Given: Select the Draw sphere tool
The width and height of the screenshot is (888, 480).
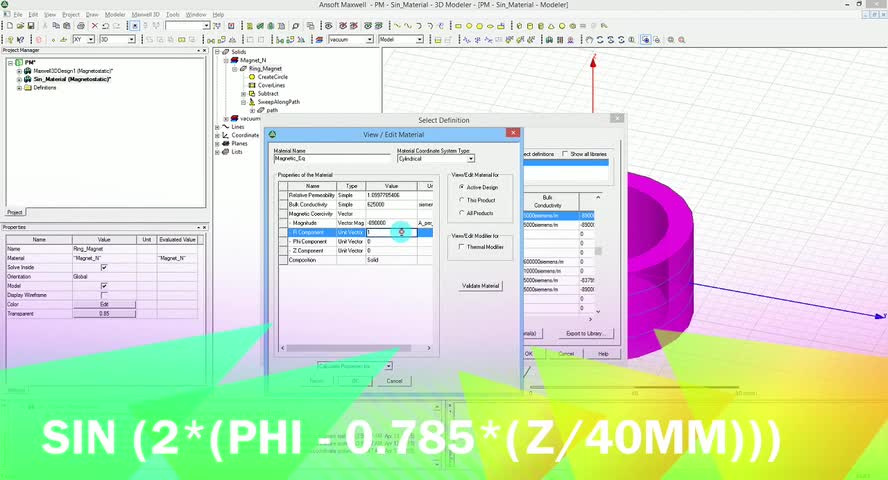Looking at the screenshot, I should pyautogui.click(x=562, y=26).
